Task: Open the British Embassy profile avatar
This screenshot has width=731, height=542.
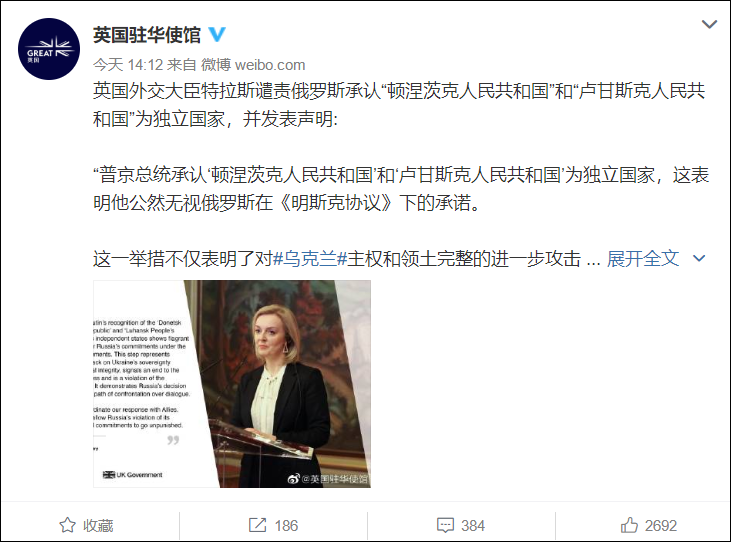Action: 49,49
